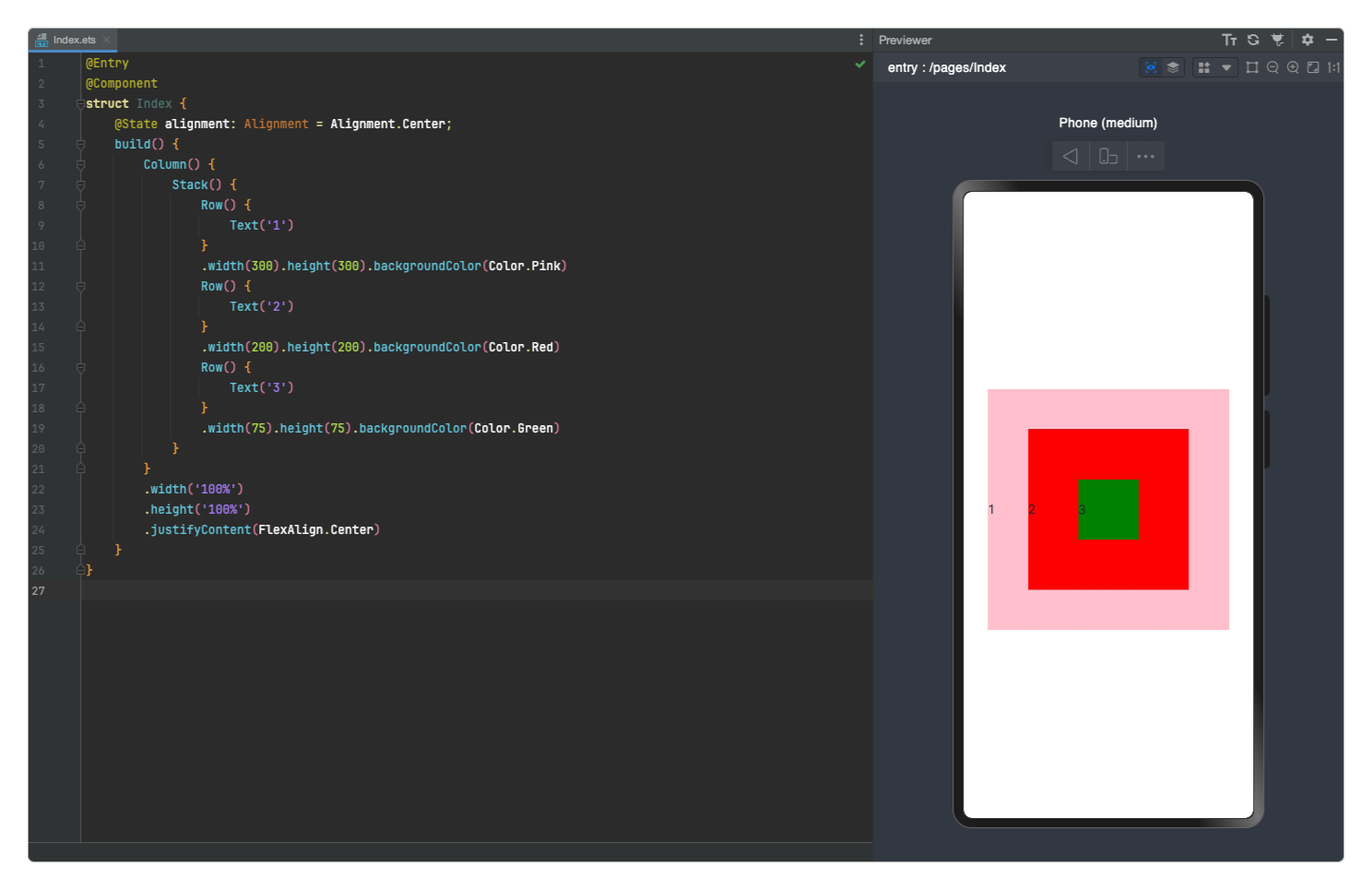Toggle the component layers view icon
Image resolution: width=1372 pixels, height=890 pixels.
[x=1173, y=67]
